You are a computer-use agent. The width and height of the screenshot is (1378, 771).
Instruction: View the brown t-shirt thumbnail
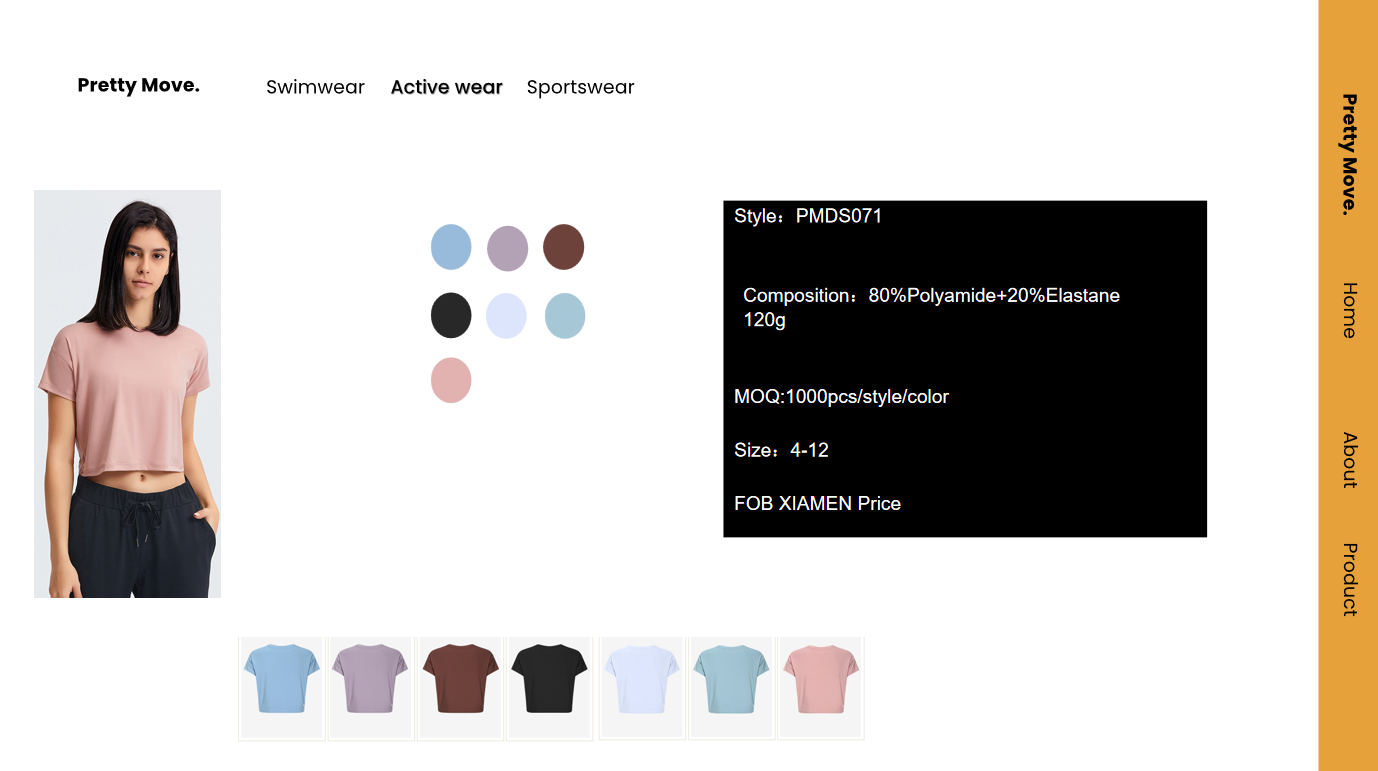click(460, 688)
